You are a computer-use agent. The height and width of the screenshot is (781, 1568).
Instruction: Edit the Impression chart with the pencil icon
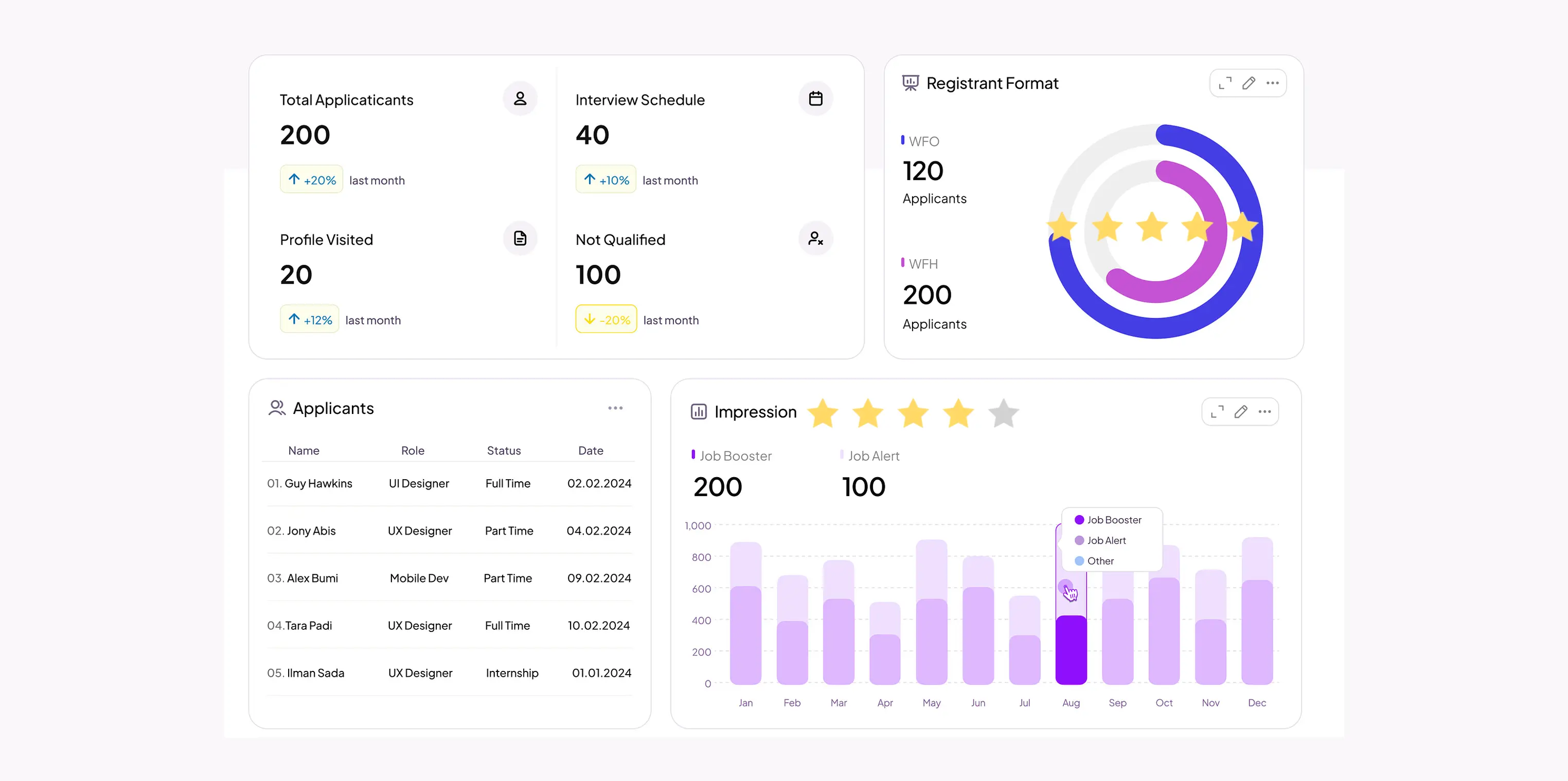coord(1240,412)
